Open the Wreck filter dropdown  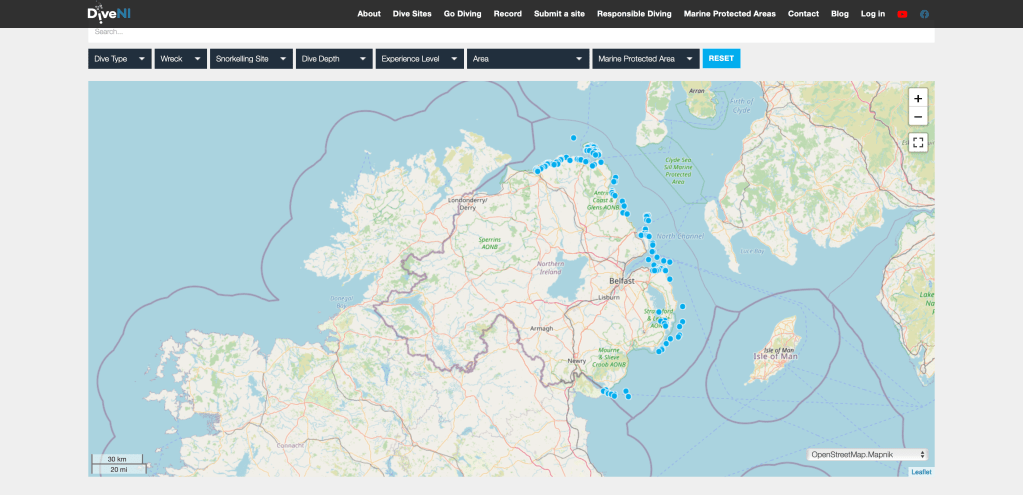[x=180, y=59]
